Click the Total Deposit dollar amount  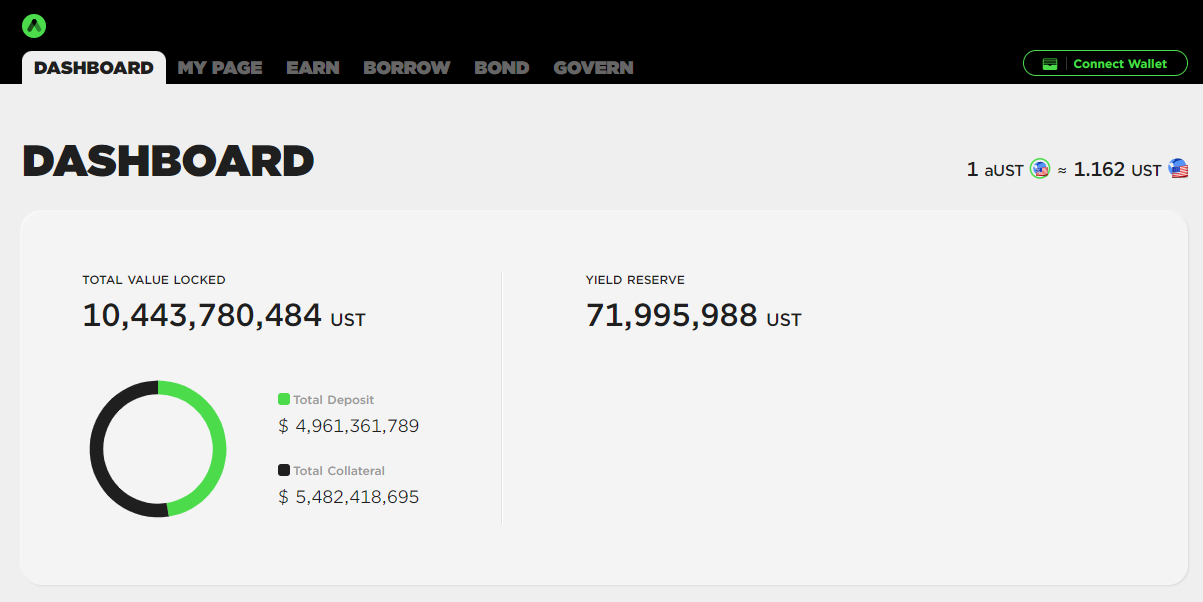[349, 426]
